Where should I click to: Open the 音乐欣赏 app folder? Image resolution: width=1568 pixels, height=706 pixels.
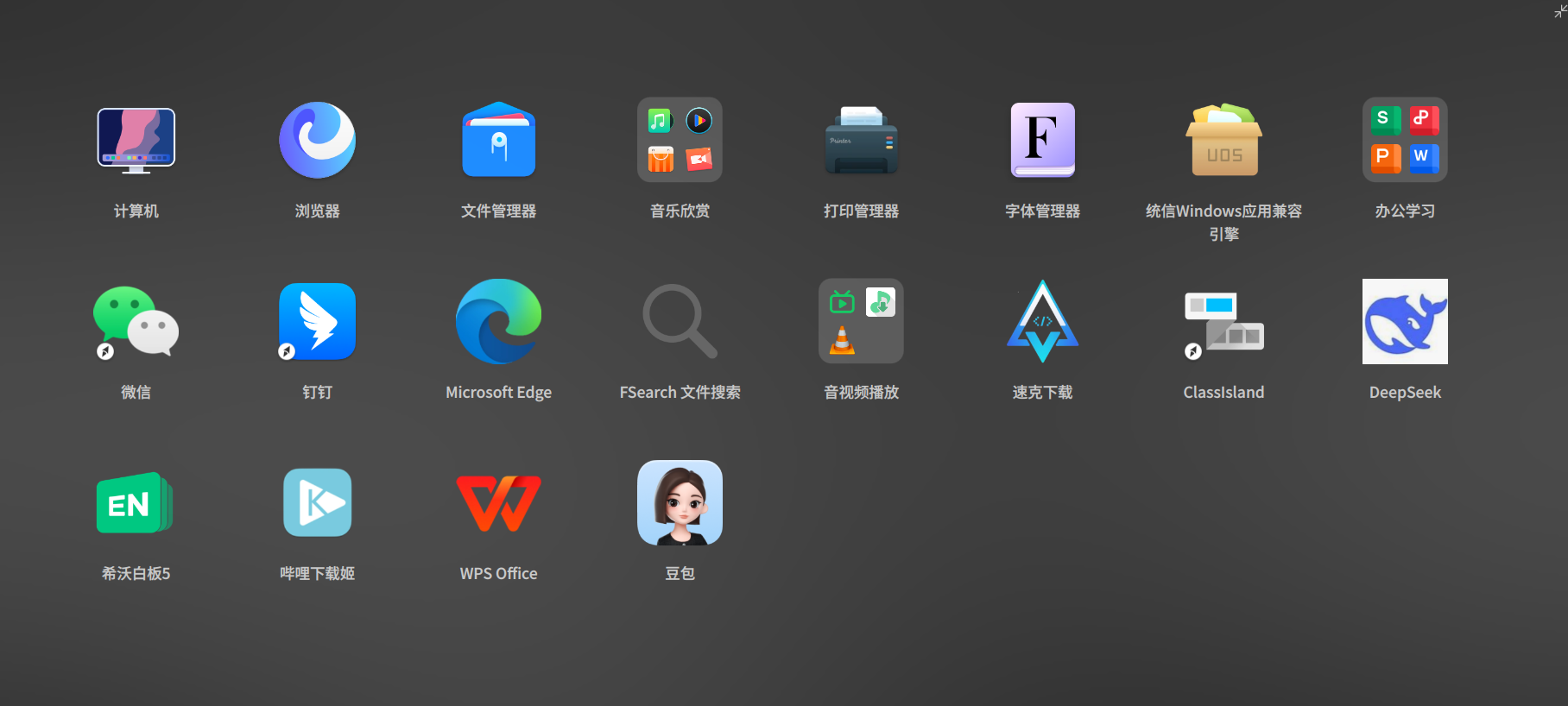(680, 140)
